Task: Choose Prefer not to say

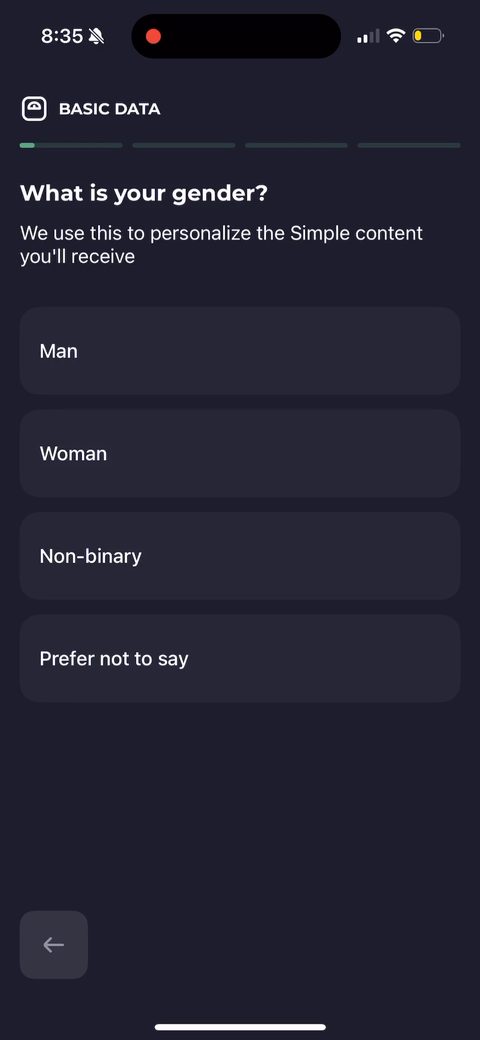Action: [240, 659]
